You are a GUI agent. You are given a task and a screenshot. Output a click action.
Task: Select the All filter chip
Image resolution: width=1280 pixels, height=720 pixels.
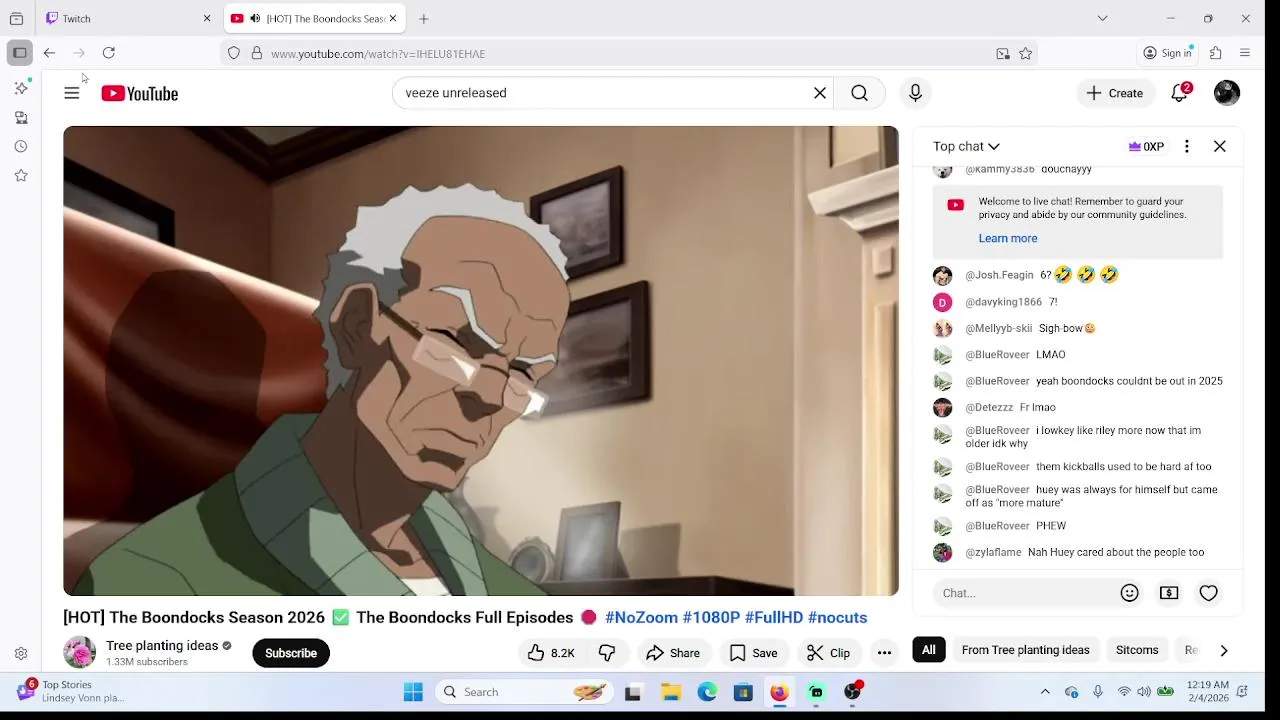point(929,650)
